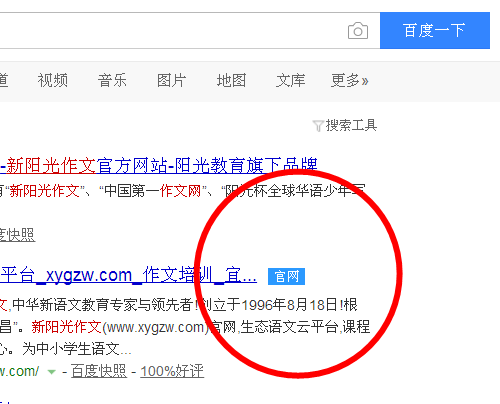Click the funnel icon beside 搜索工具

pyautogui.click(x=318, y=126)
